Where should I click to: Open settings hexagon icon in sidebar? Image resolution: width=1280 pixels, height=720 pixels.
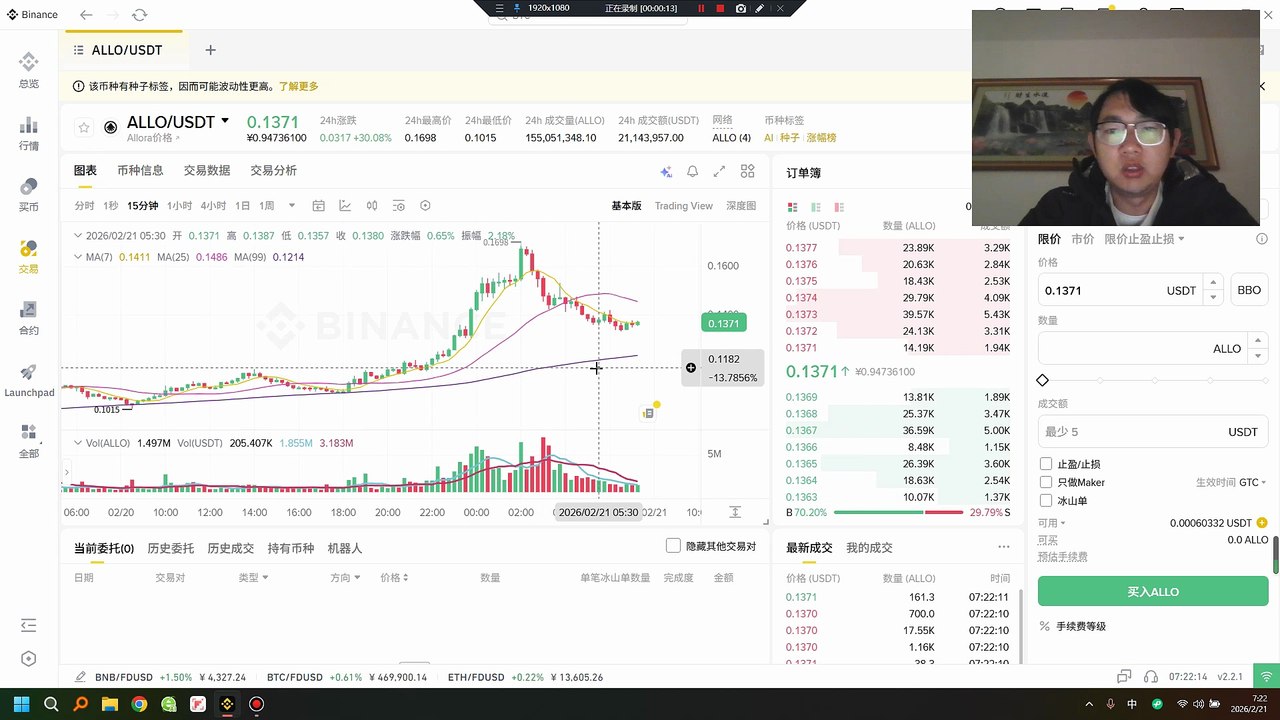[x=28, y=658]
